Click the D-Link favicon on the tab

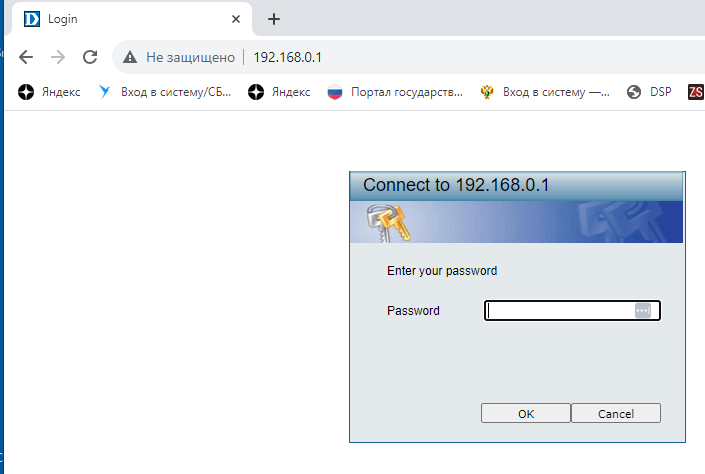[31, 19]
